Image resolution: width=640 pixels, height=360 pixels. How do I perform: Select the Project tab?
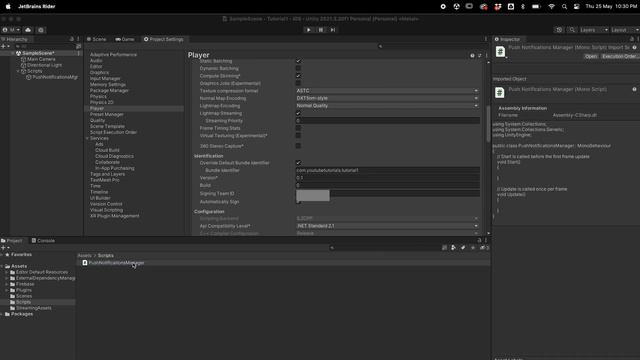coord(12,241)
